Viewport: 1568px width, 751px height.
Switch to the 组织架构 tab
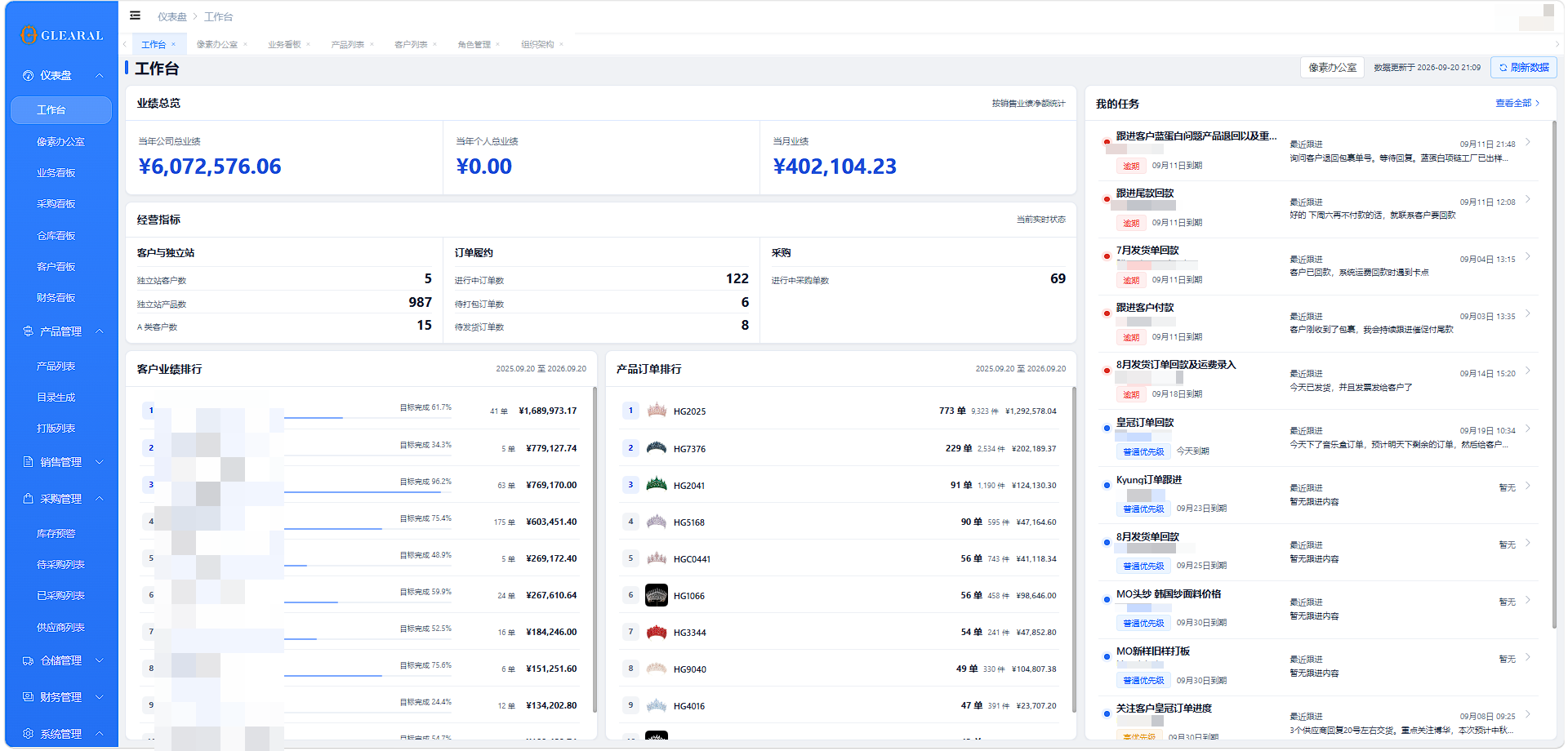tap(537, 45)
